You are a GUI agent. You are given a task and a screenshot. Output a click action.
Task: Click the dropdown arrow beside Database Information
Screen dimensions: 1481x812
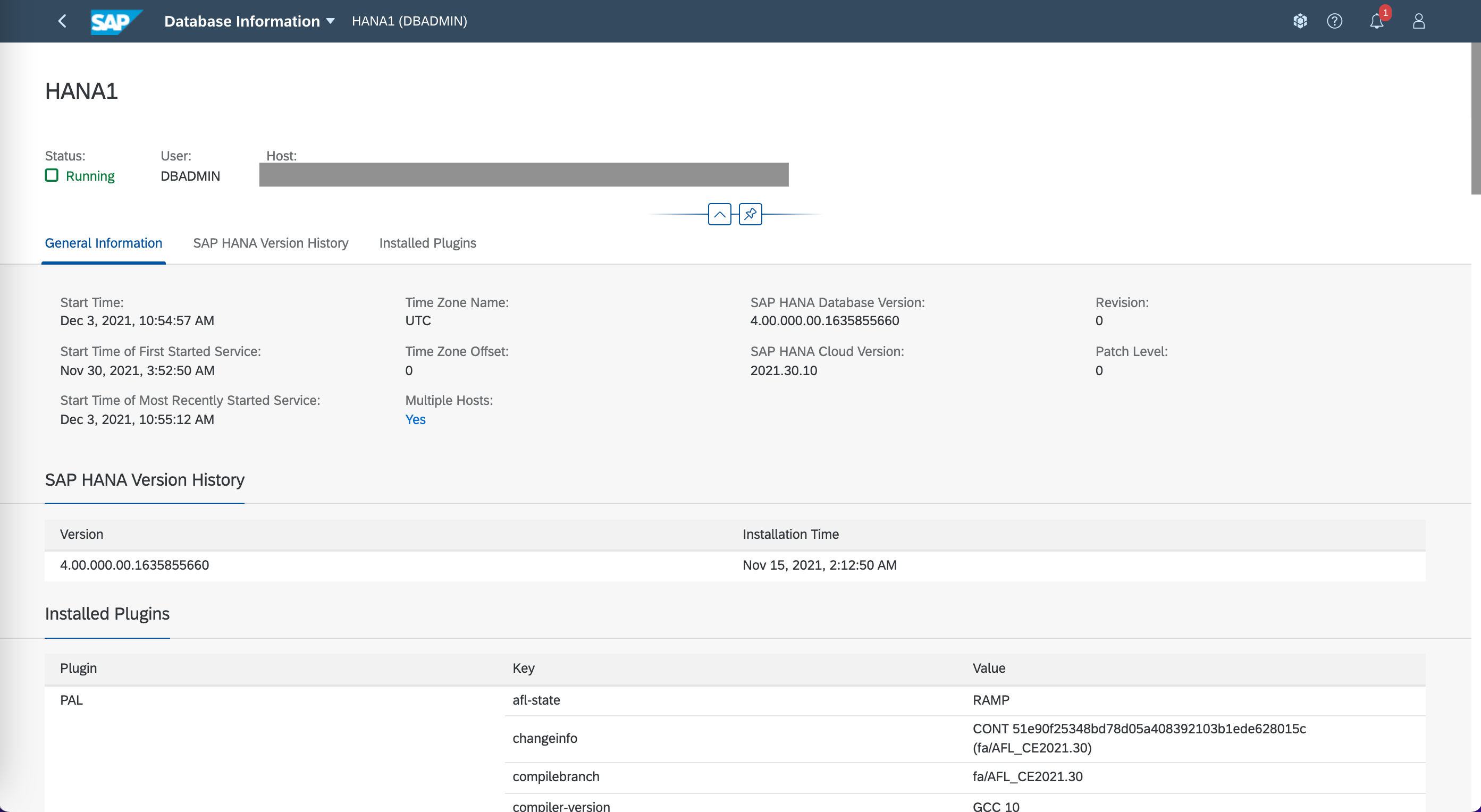[331, 21]
